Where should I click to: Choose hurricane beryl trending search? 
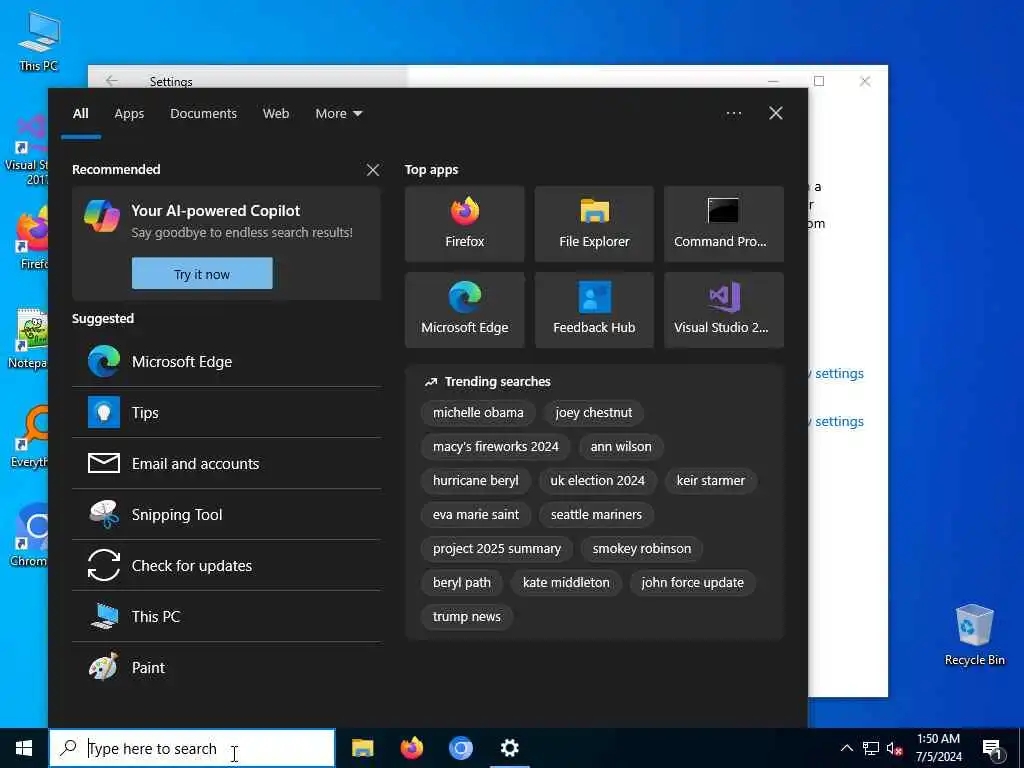click(475, 481)
